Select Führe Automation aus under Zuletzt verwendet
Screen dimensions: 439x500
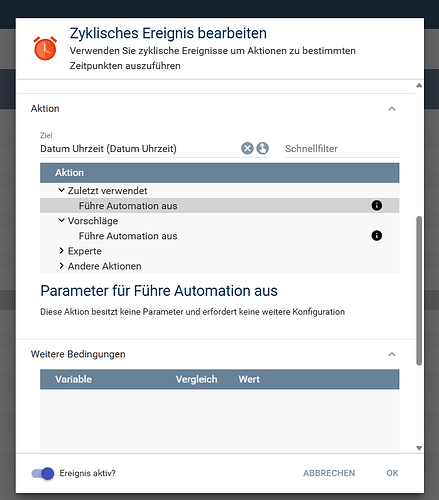219,206
